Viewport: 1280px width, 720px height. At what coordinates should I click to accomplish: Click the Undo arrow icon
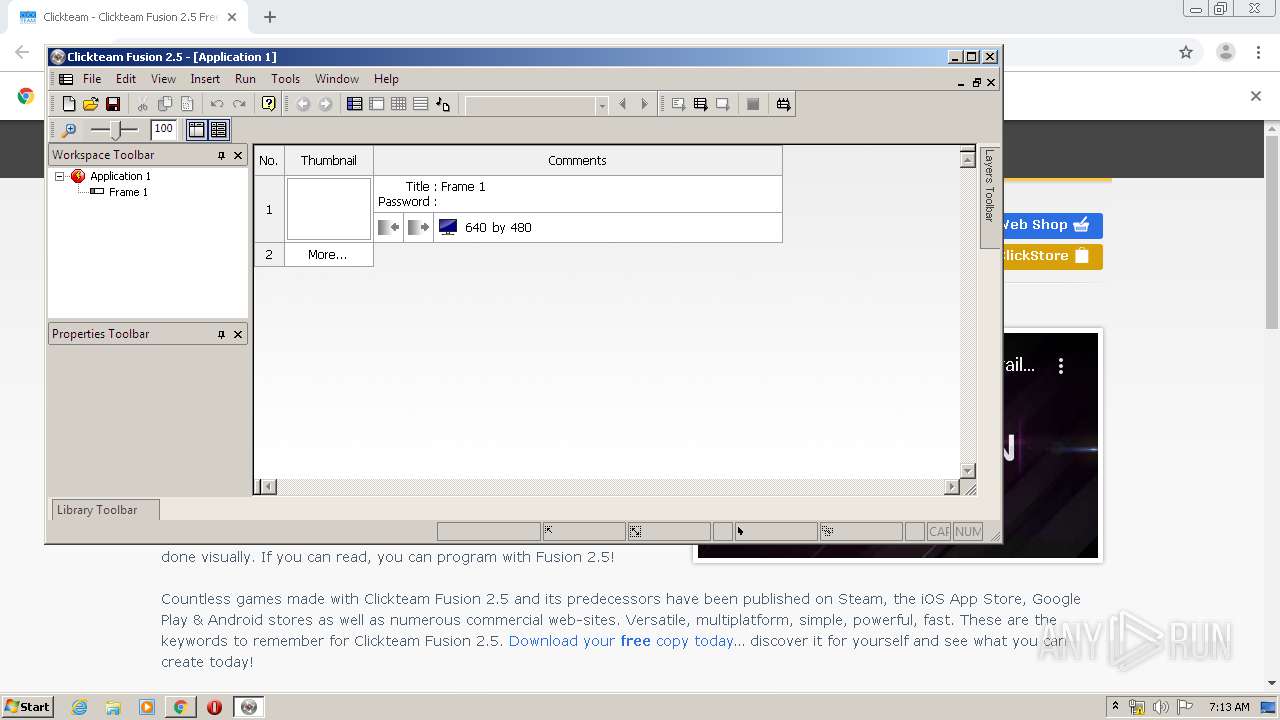click(x=217, y=104)
